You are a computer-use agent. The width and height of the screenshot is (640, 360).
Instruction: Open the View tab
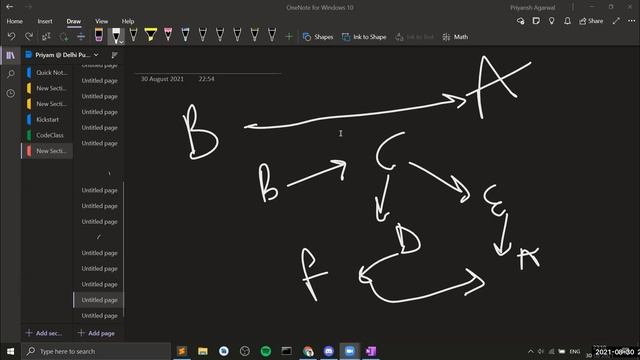tap(102, 21)
